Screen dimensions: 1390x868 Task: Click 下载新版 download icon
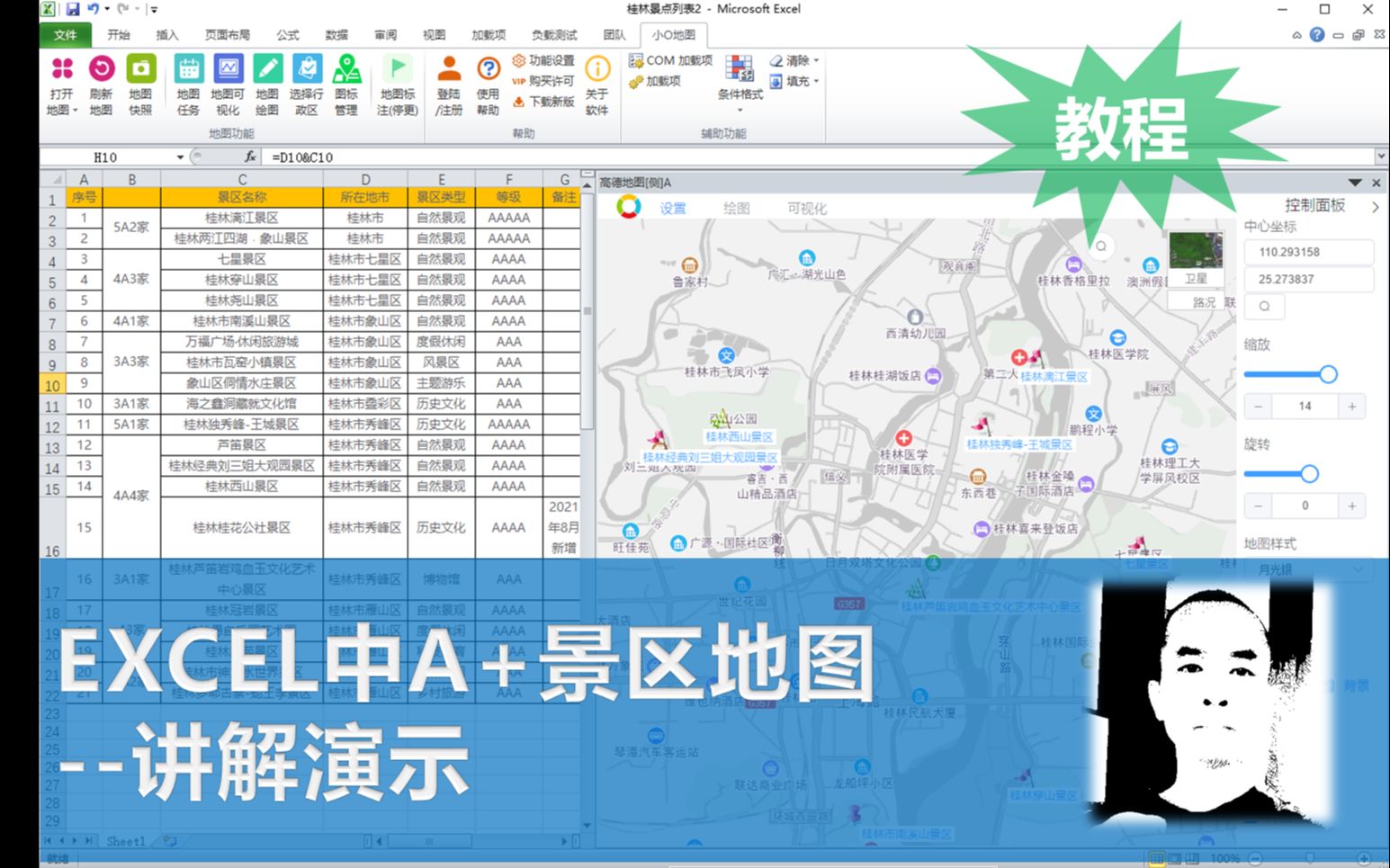pyautogui.click(x=519, y=102)
